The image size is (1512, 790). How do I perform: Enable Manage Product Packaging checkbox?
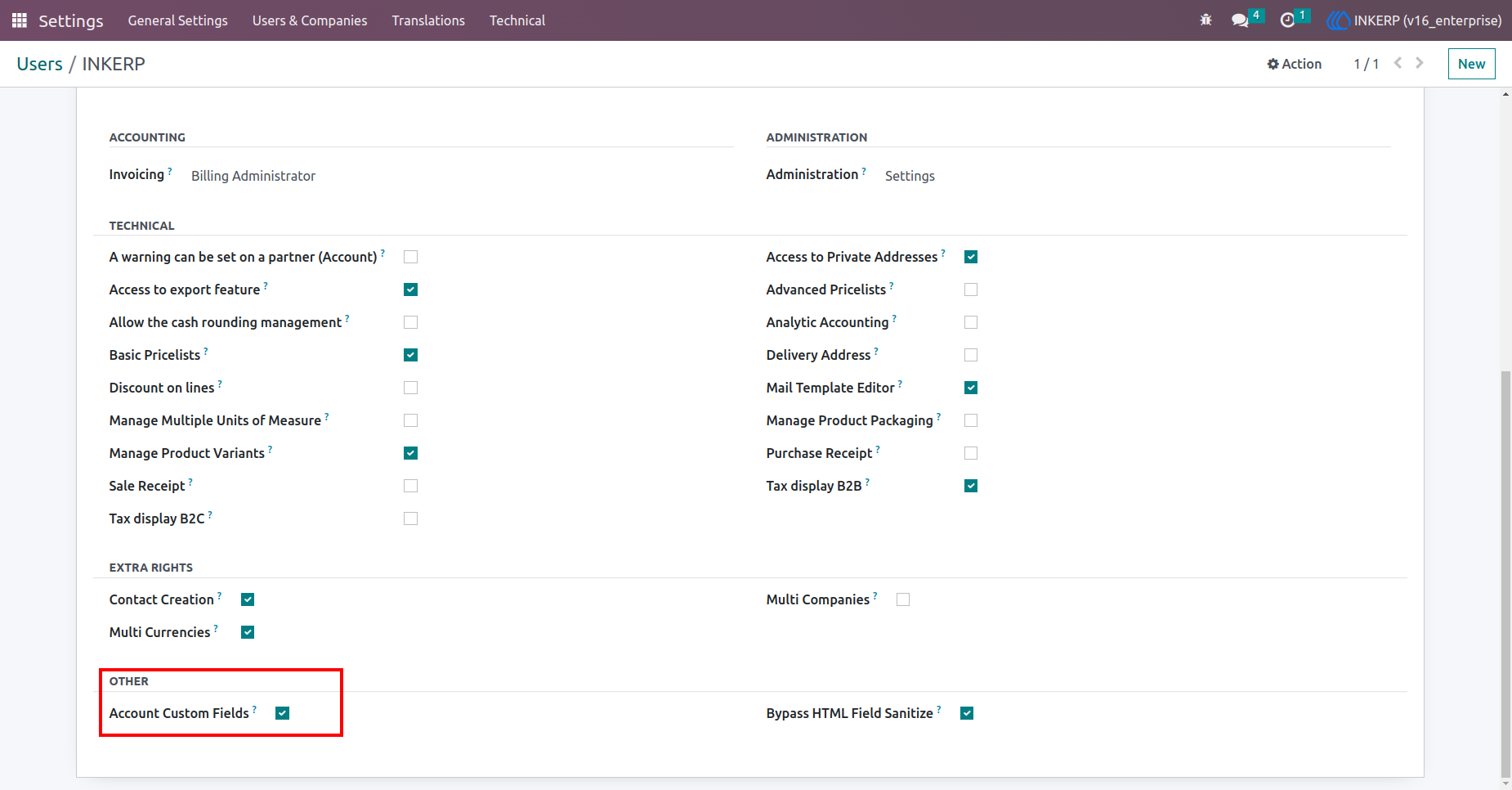click(x=971, y=420)
